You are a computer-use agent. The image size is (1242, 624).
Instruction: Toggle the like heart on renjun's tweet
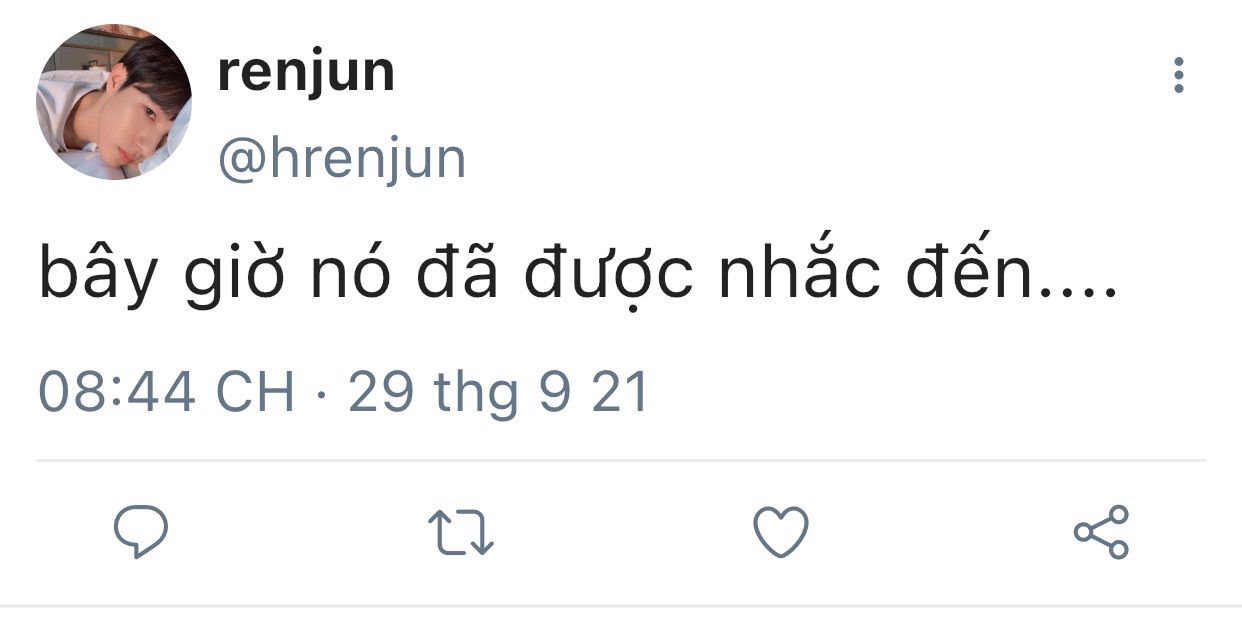780,532
